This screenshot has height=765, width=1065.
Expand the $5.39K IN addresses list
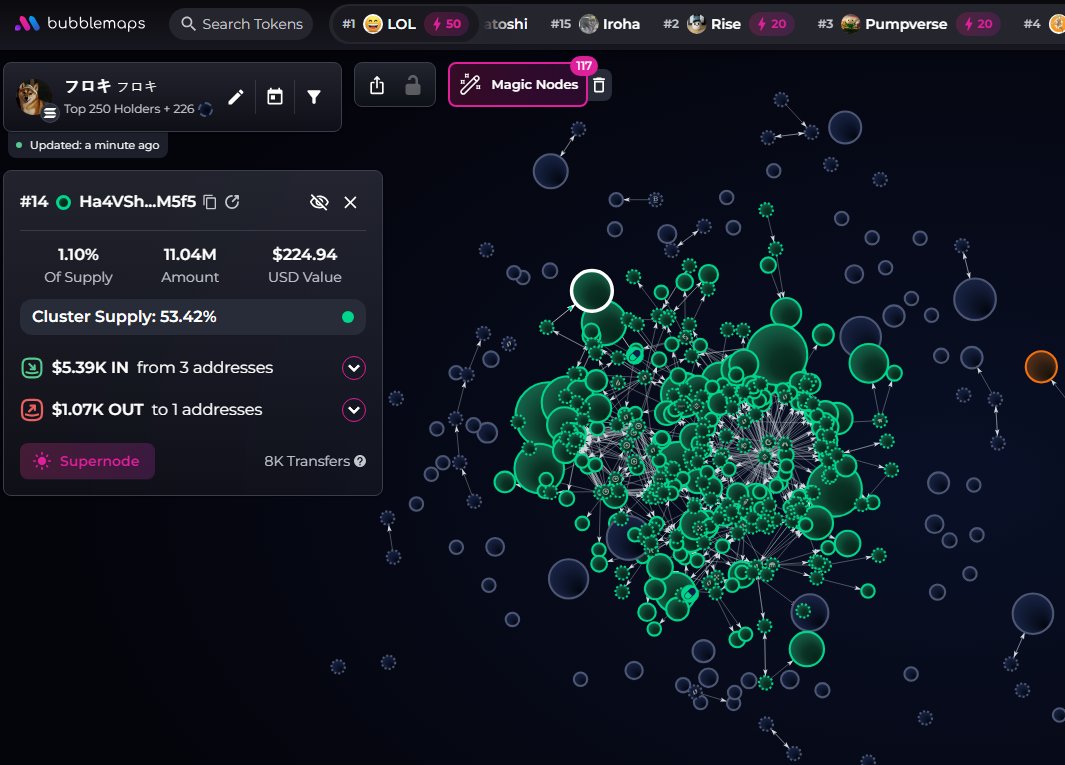click(354, 368)
